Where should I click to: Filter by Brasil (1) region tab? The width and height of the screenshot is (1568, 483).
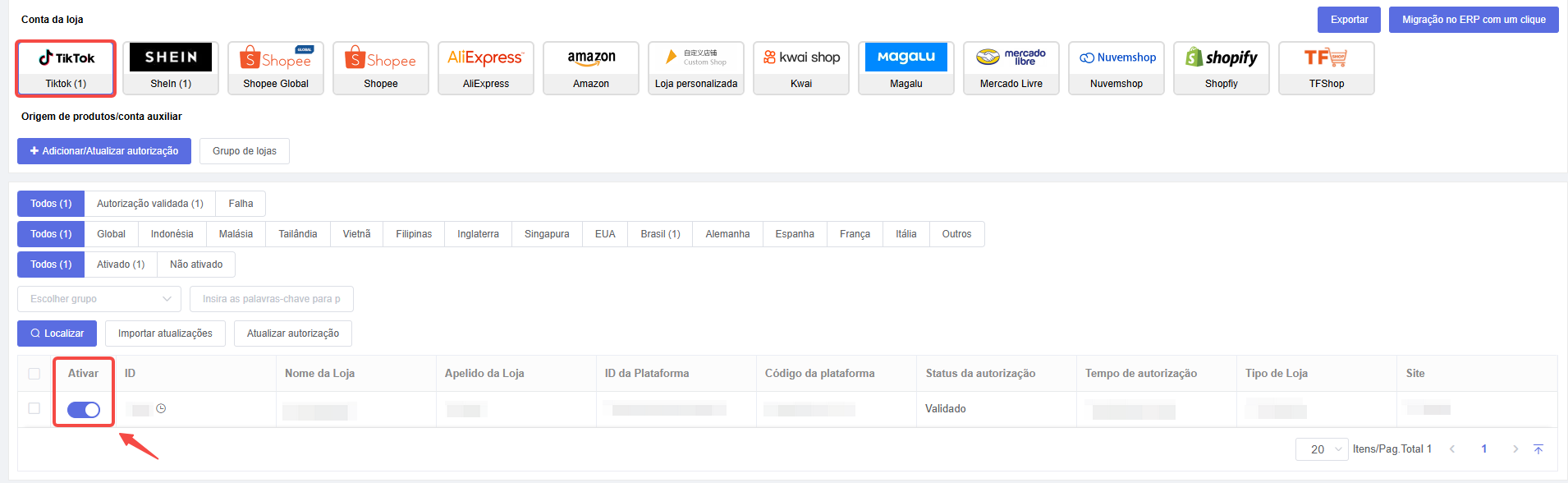point(660,234)
